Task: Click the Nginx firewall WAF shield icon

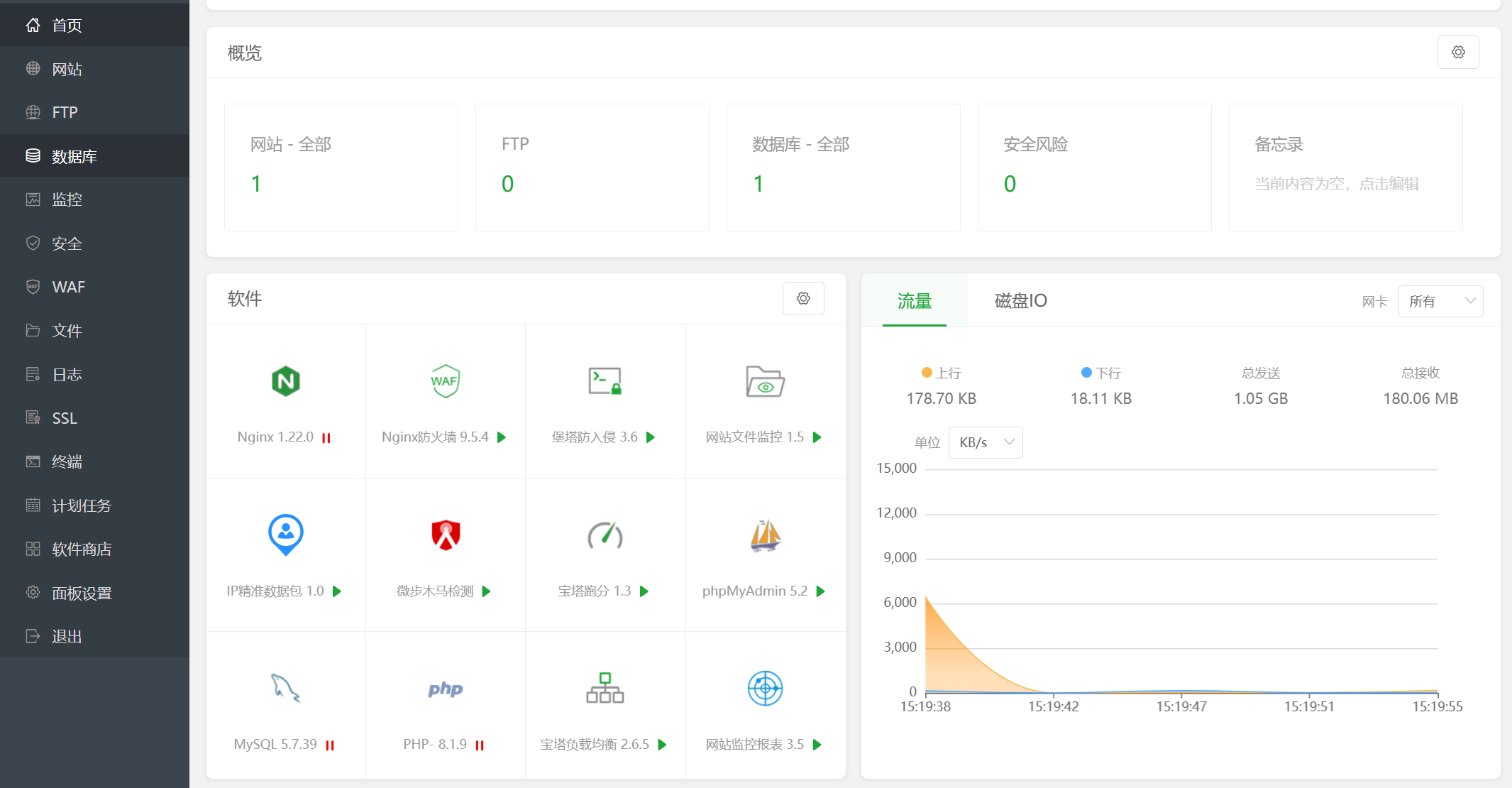Action: click(445, 381)
